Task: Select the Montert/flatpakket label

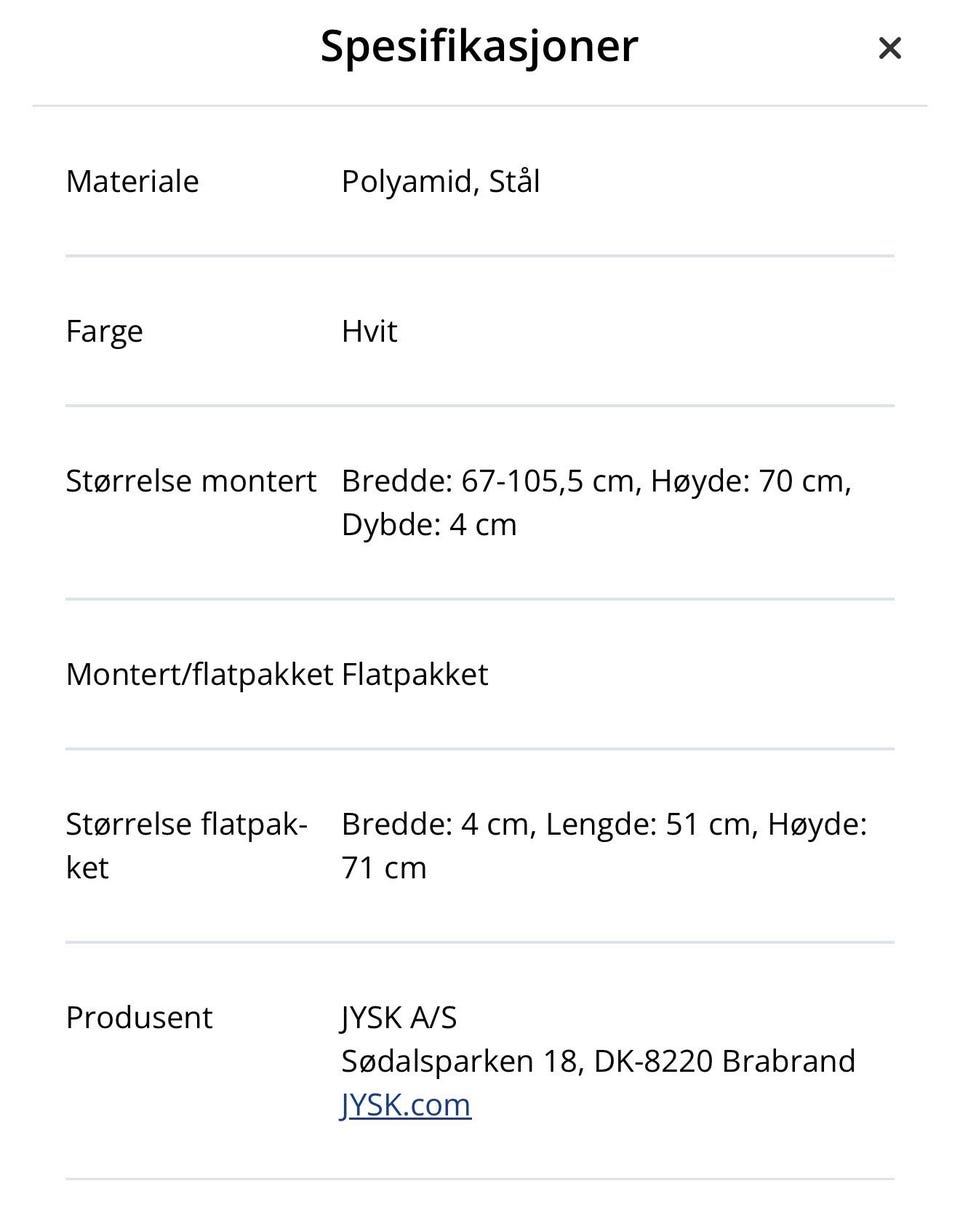Action: point(199,674)
